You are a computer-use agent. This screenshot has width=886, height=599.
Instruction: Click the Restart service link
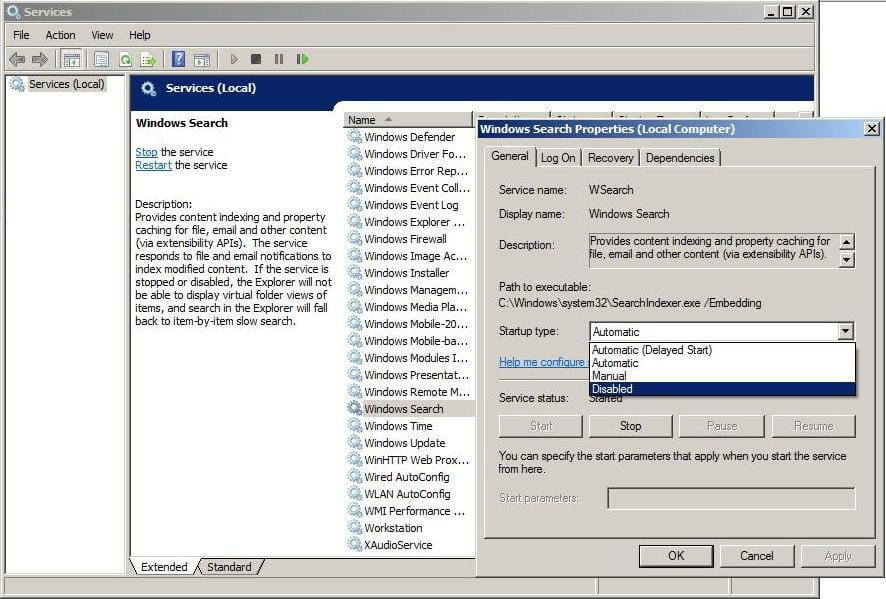152,165
